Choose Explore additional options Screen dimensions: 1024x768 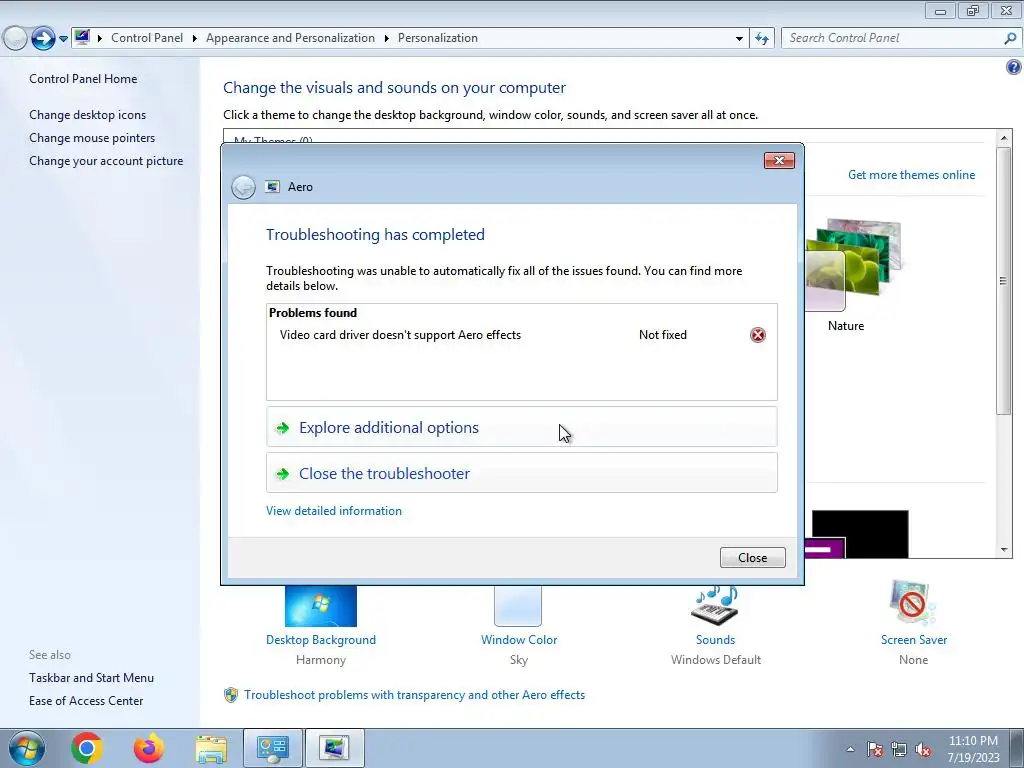tap(522, 427)
